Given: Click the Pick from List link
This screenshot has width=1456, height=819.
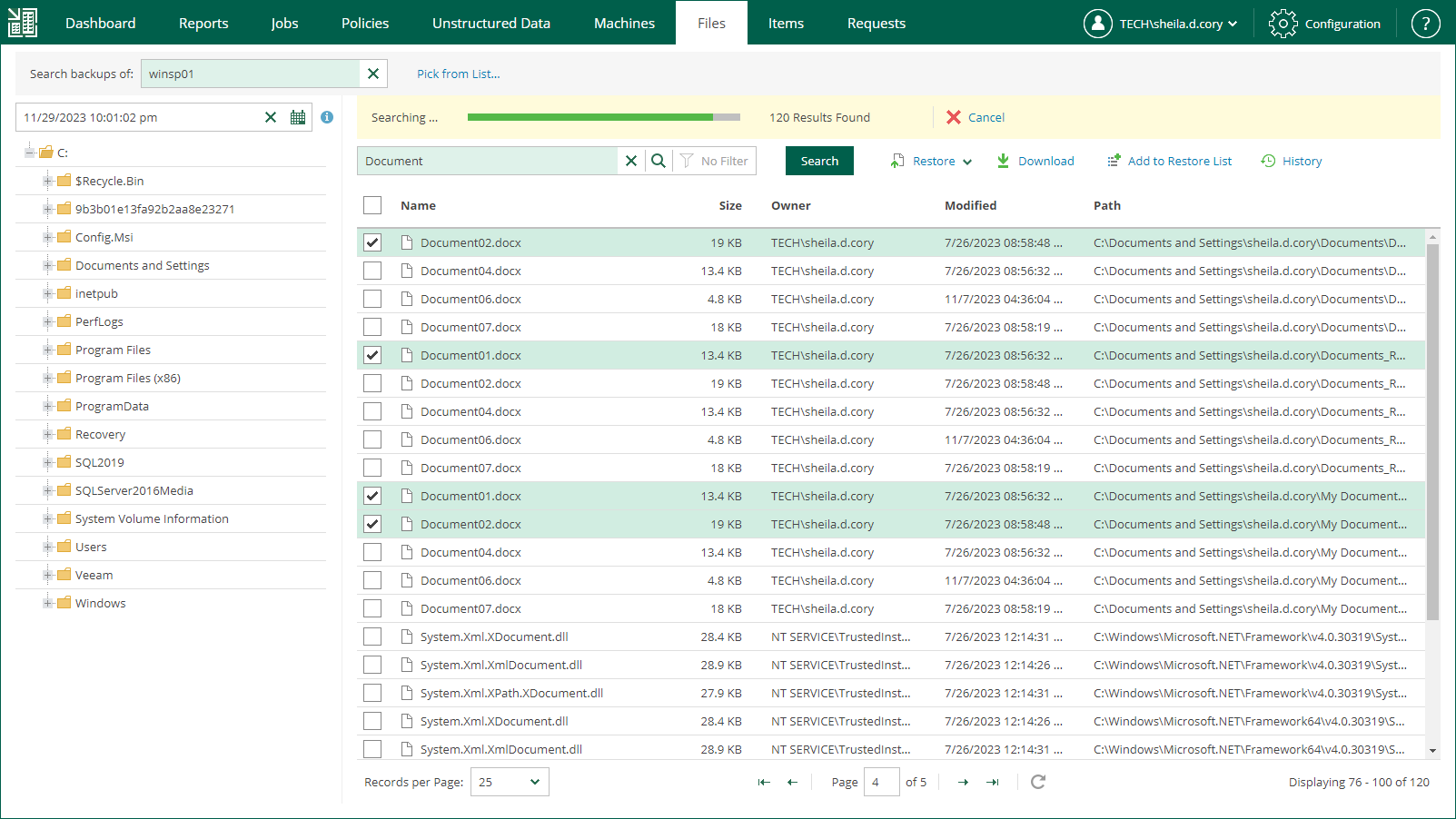Looking at the screenshot, I should pyautogui.click(x=458, y=74).
